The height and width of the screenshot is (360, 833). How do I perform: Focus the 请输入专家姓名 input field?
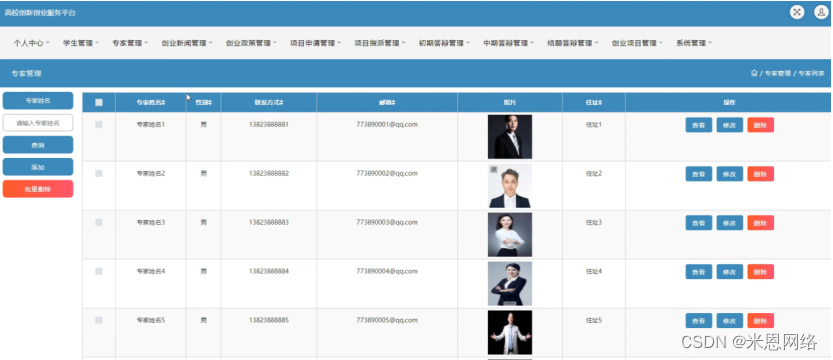[38, 123]
